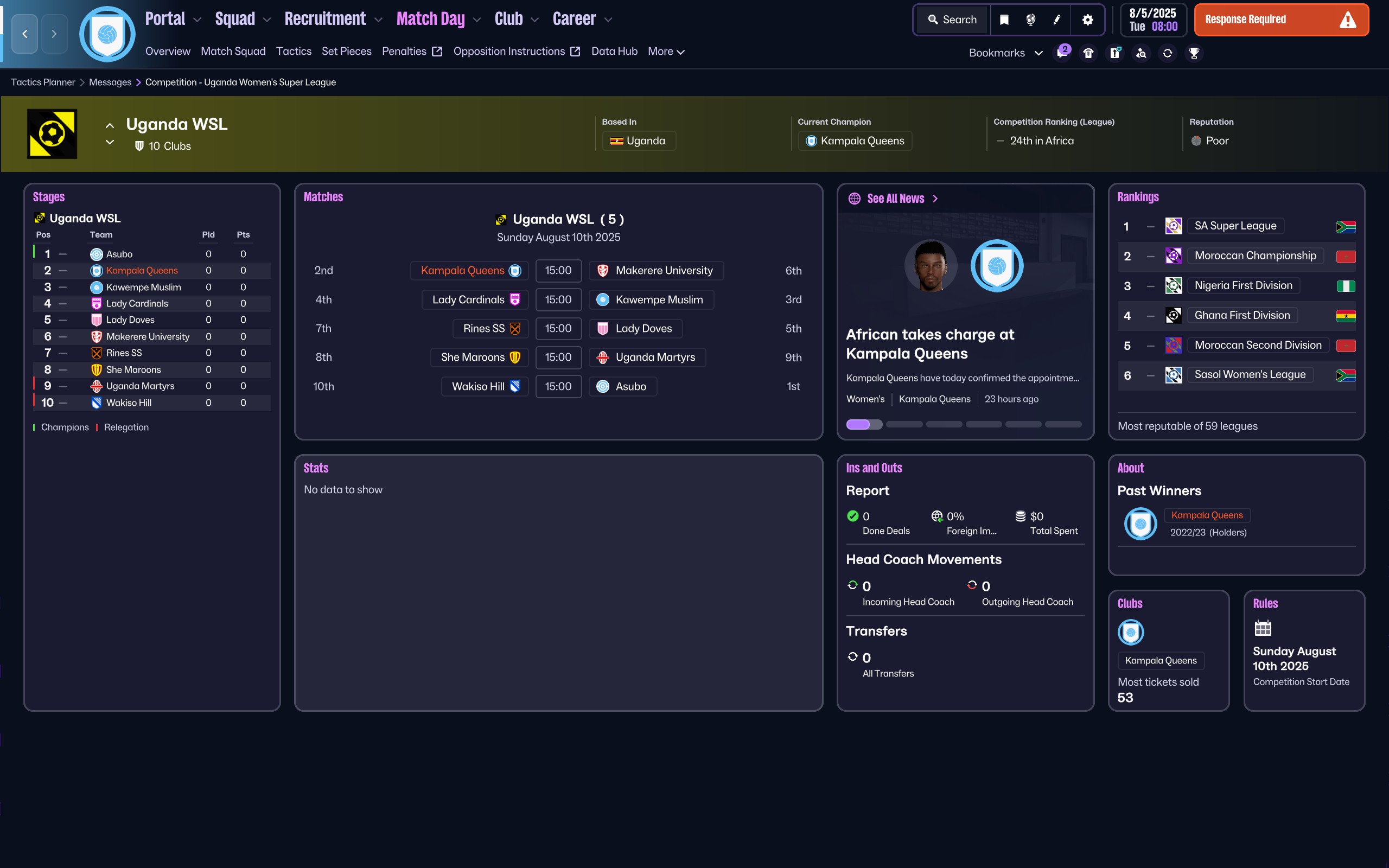Open Opposition Instructions external link icon

[575, 52]
